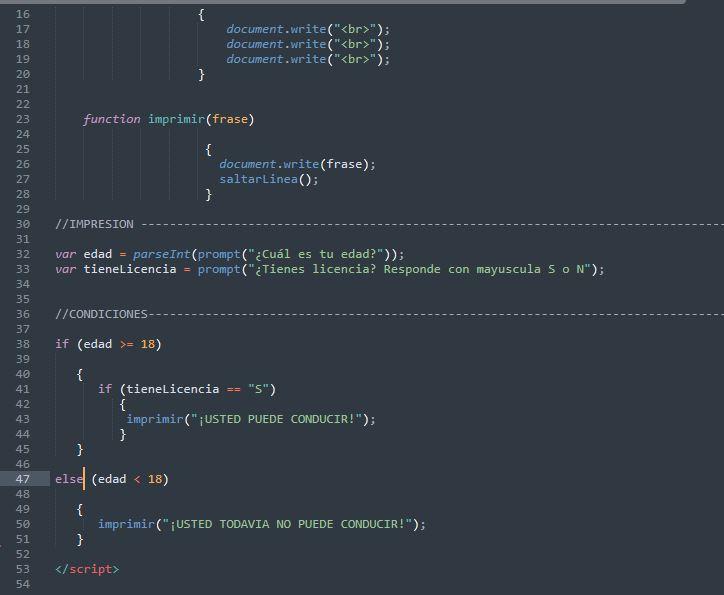Click "tieneLicencia" variable on line 33
Image resolution: width=724 pixels, height=595 pixels.
tap(130, 269)
